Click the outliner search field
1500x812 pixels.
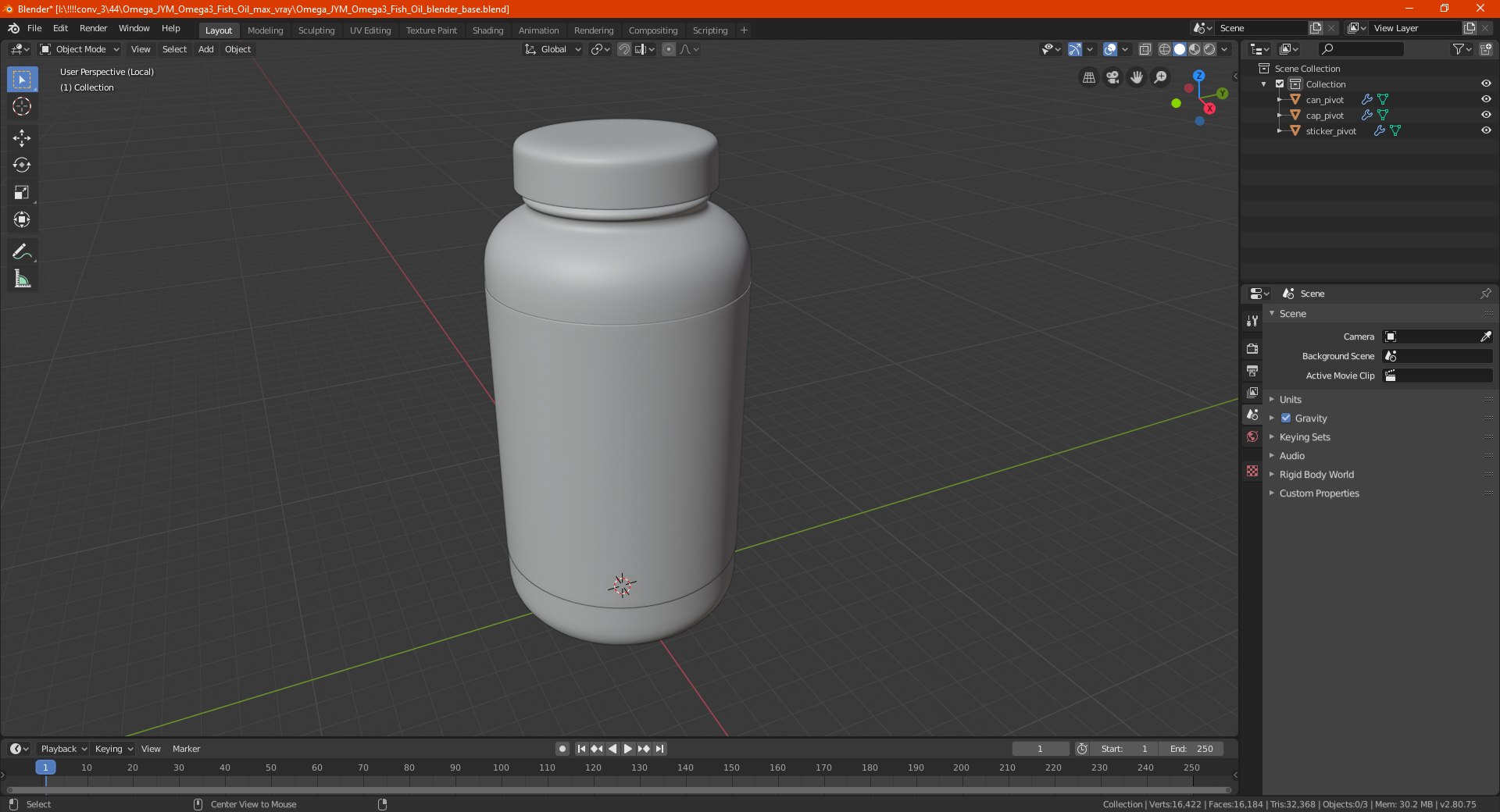(1361, 49)
